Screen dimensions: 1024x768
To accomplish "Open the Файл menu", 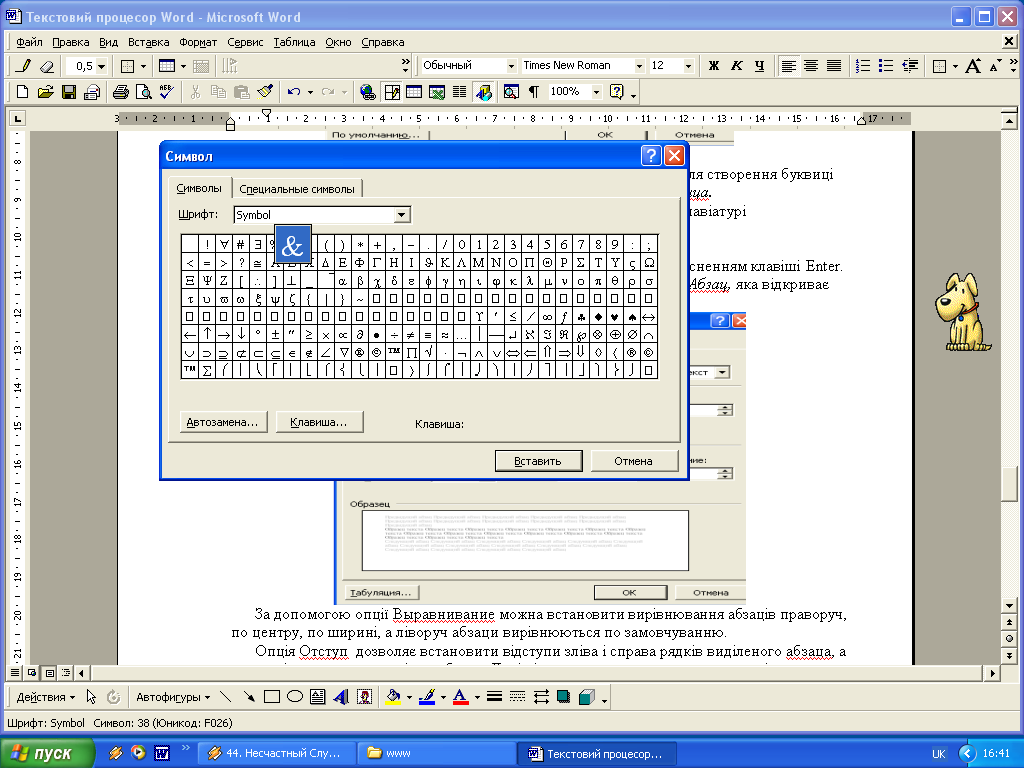I will (x=29, y=42).
